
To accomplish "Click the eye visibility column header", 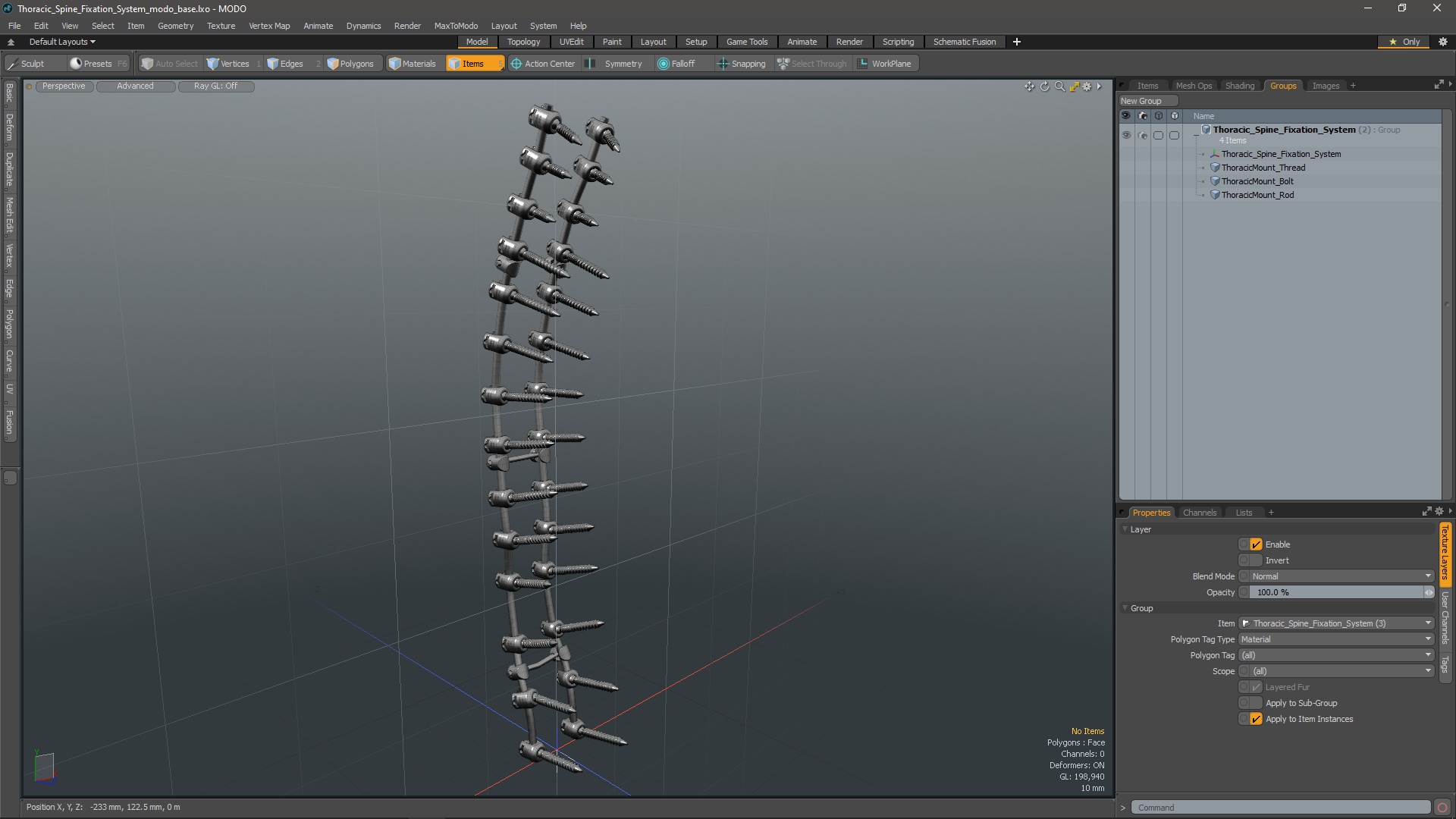I will [1126, 116].
